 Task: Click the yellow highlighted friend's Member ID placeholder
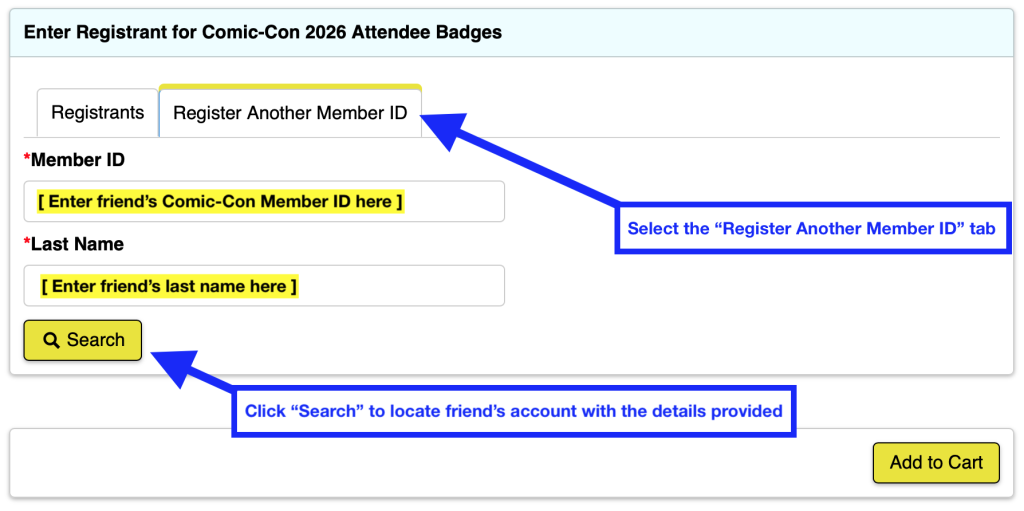coord(220,202)
